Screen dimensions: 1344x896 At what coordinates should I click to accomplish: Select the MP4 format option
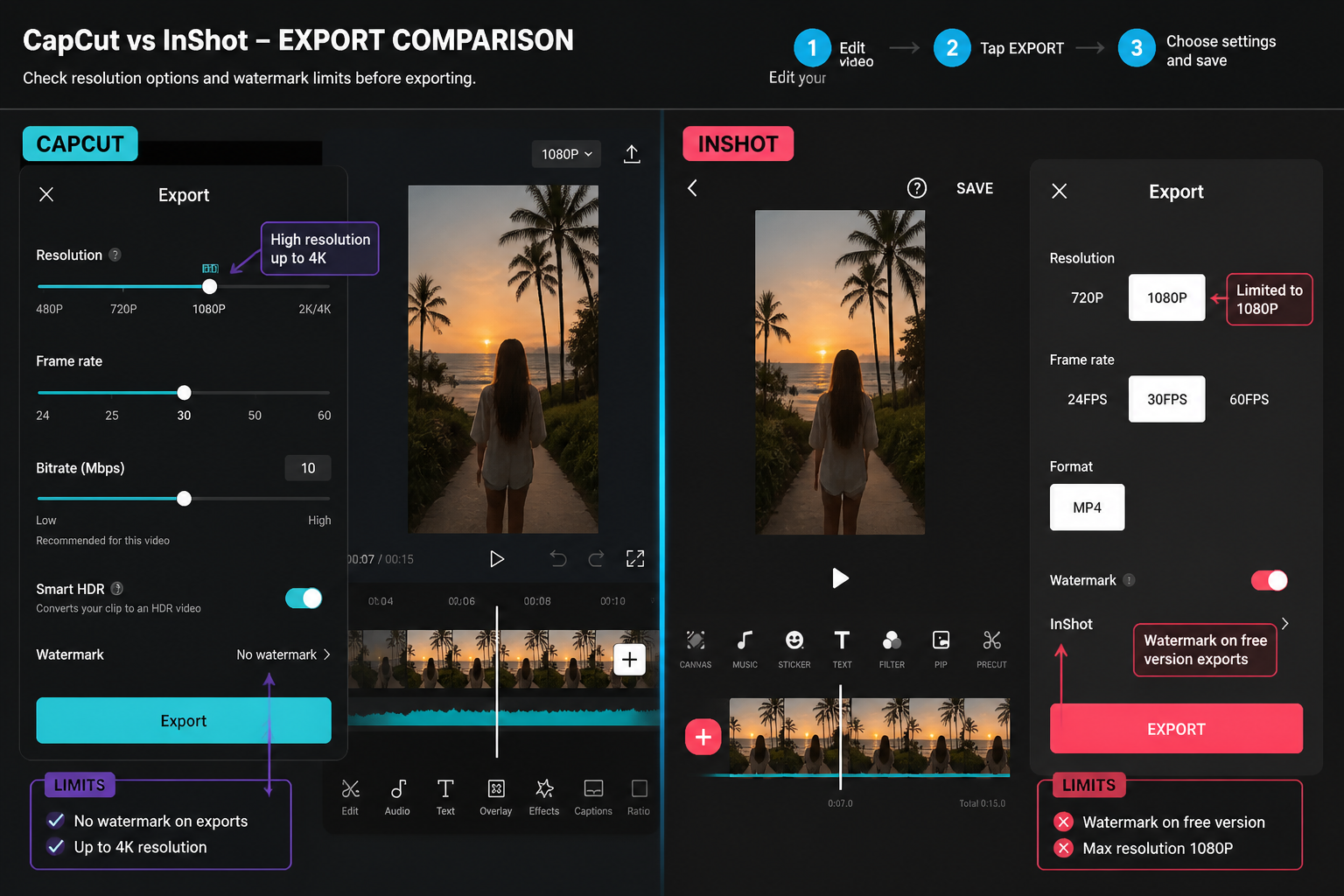coord(1087,507)
